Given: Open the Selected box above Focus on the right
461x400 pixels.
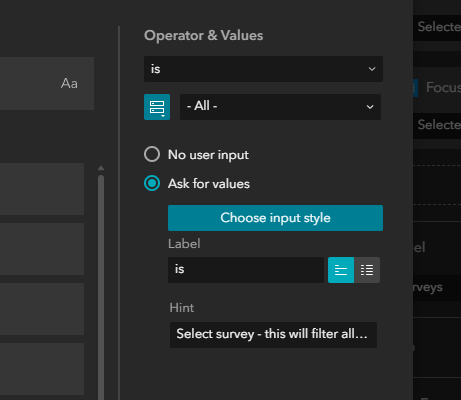Looking at the screenshot, I should [437, 28].
